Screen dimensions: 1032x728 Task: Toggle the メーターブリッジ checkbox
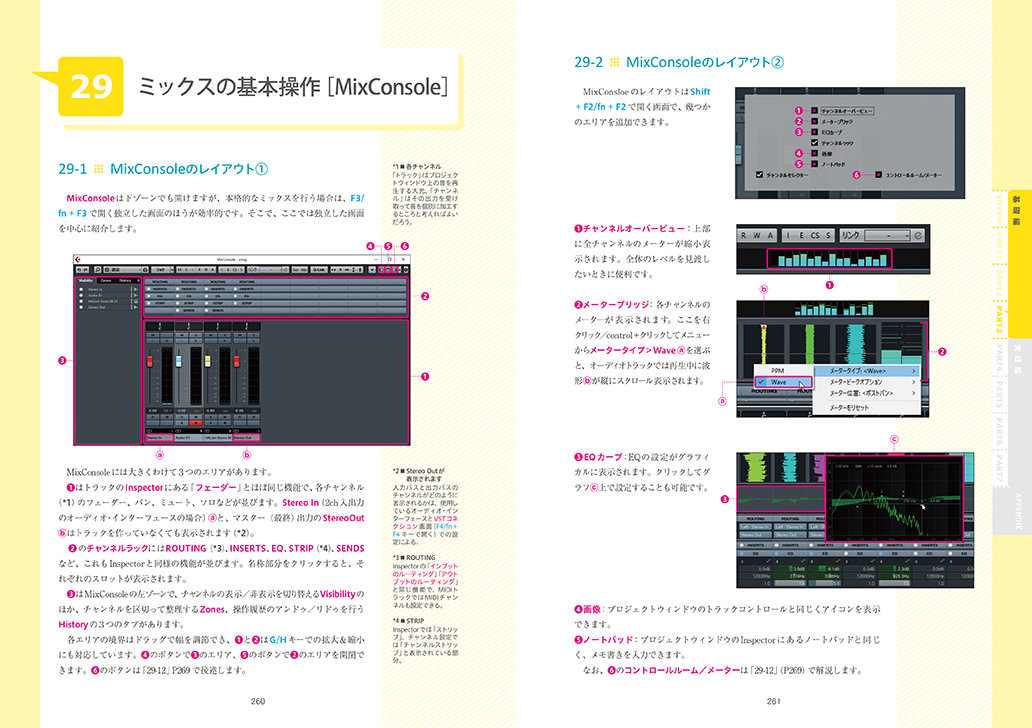814,121
